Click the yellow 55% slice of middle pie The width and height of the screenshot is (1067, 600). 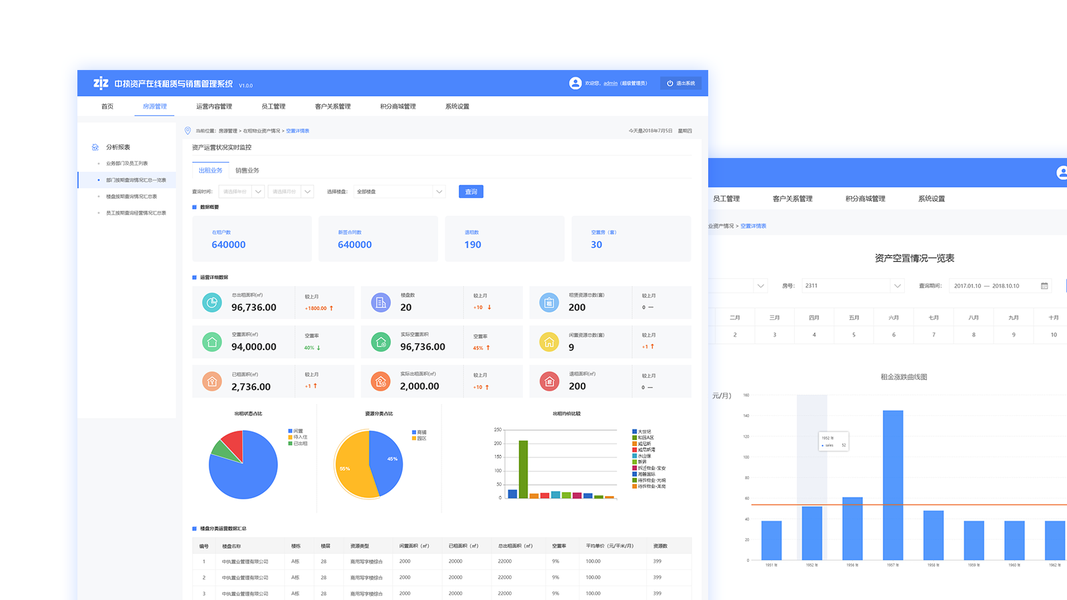tap(350, 467)
